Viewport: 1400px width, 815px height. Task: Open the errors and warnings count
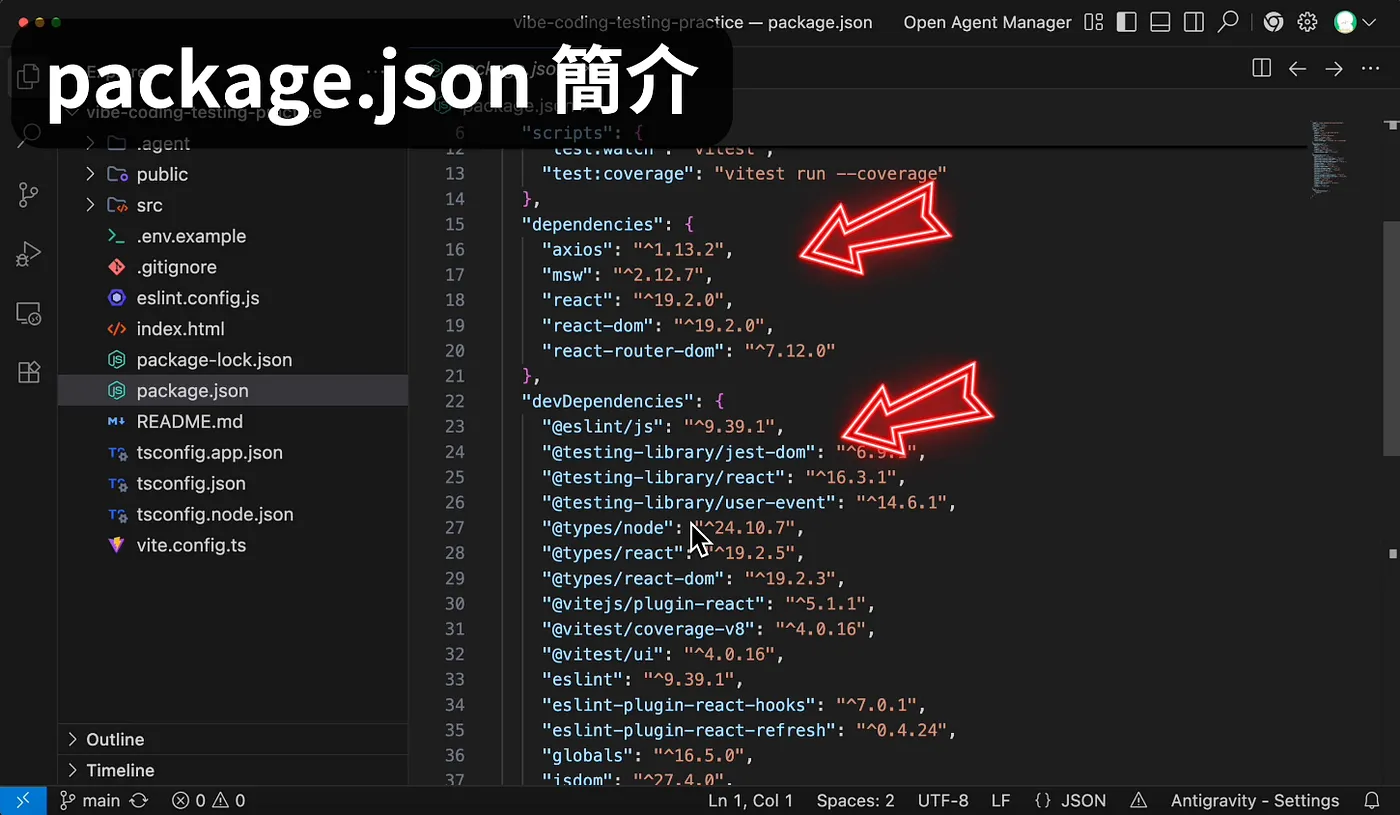pyautogui.click(x=209, y=801)
